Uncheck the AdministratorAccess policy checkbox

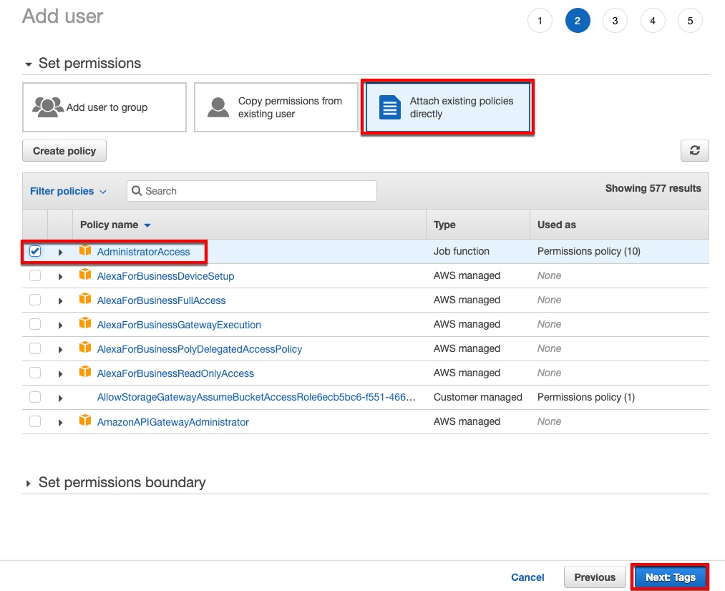pyautogui.click(x=35, y=251)
